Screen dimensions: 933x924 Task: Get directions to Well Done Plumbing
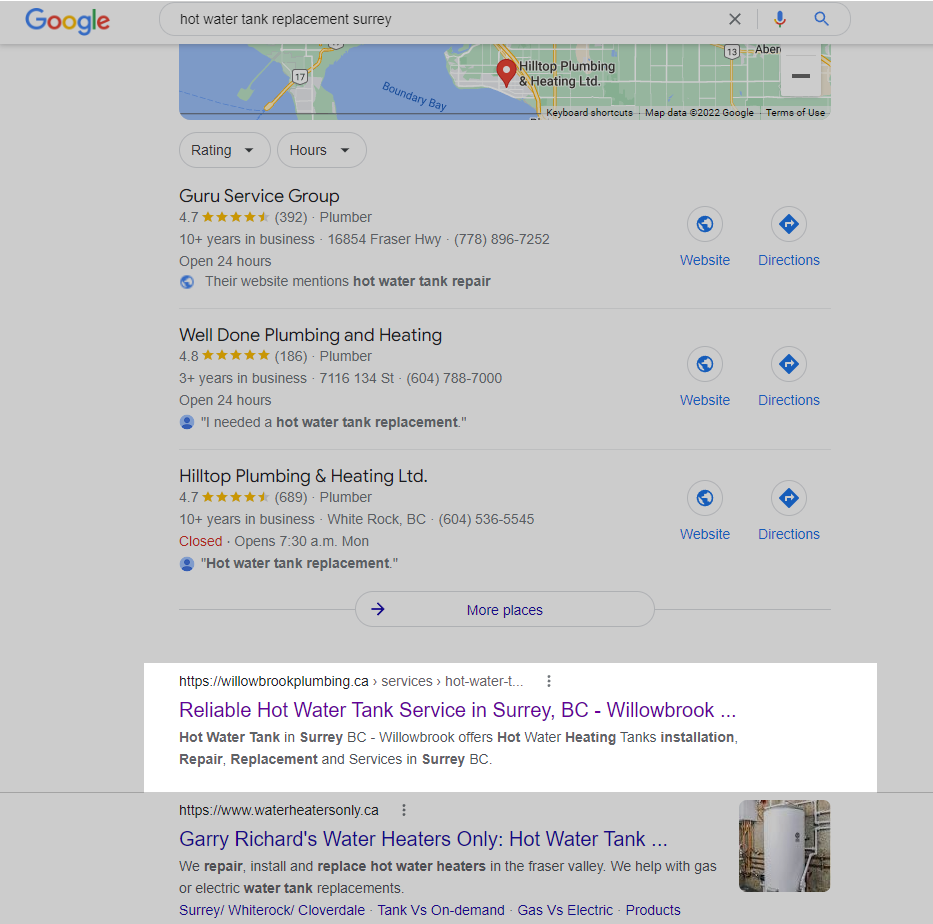(788, 364)
